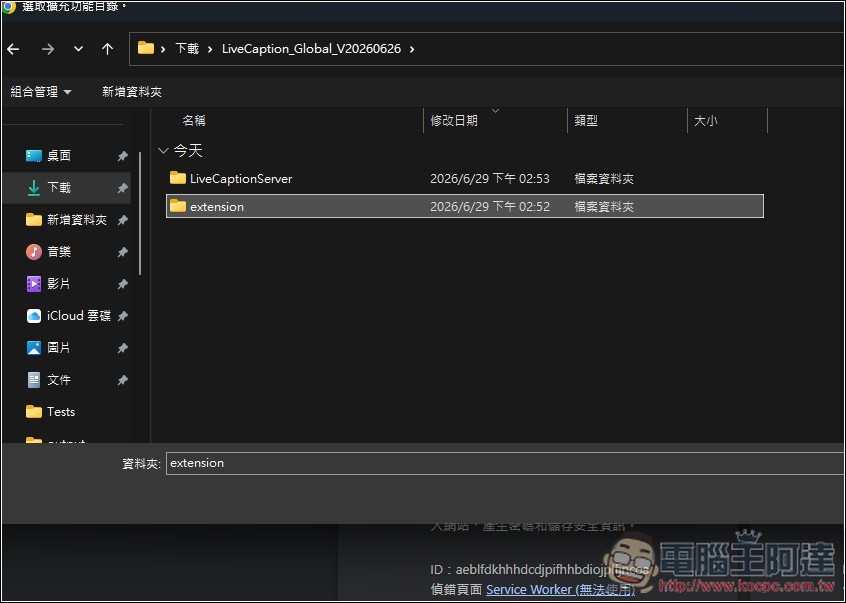
Task: Click the Chrome icon in dialog title
Action: [x=8, y=7]
